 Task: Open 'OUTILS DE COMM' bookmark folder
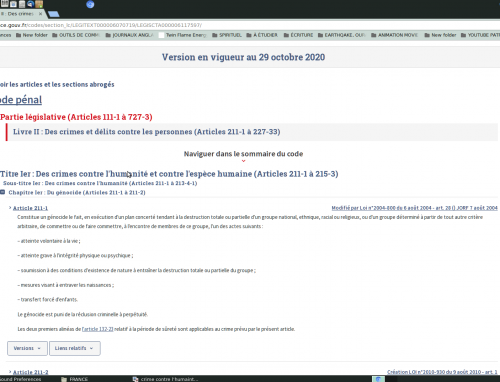[x=76, y=35]
